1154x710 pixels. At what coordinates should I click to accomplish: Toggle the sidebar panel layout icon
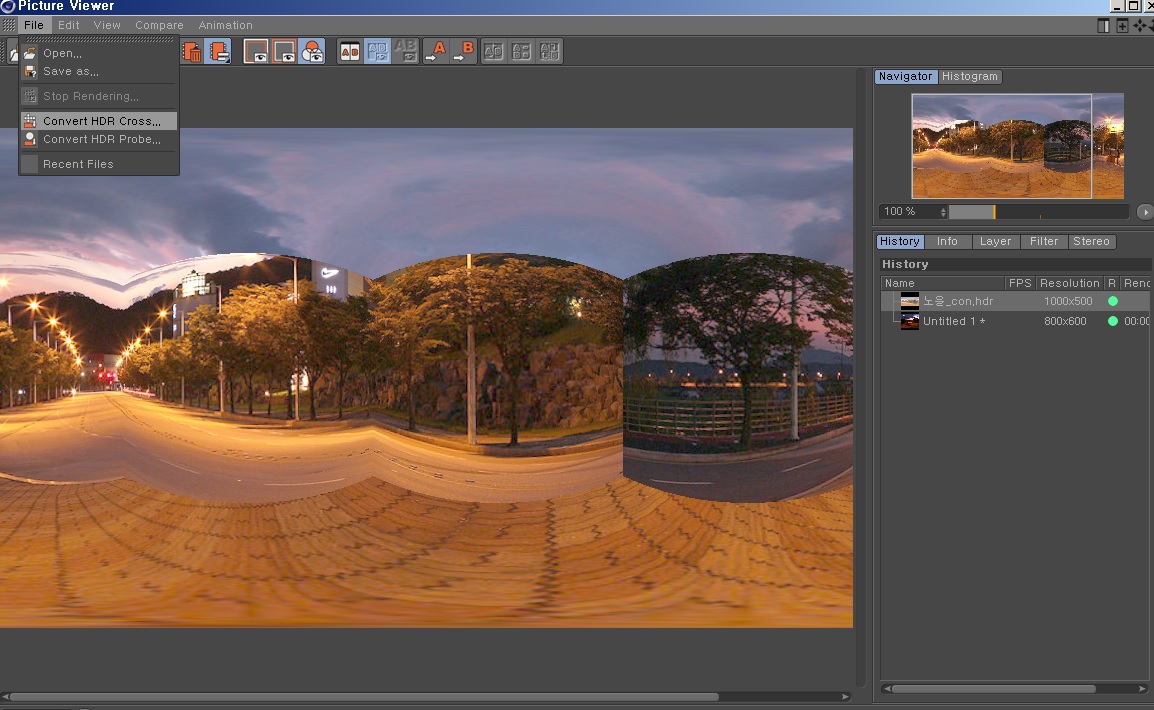1103,26
